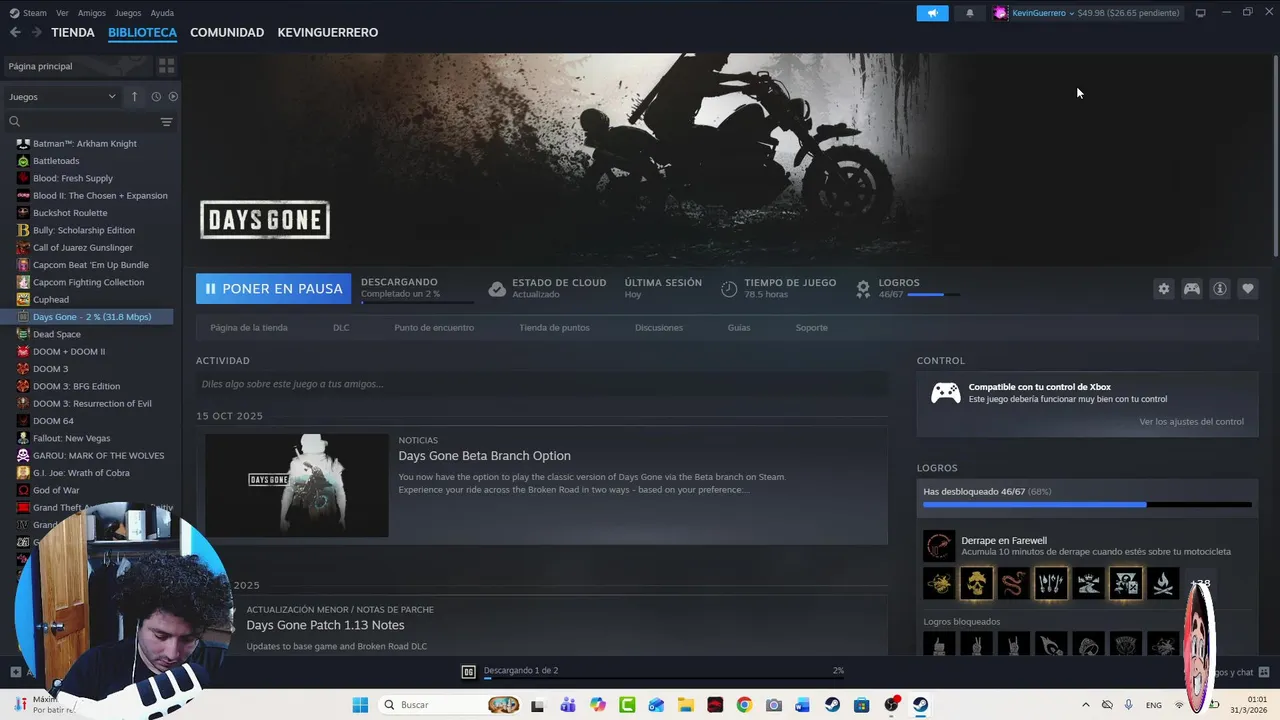Open the Amigos menu
Viewport: 1280px width, 720px height.
(91, 13)
